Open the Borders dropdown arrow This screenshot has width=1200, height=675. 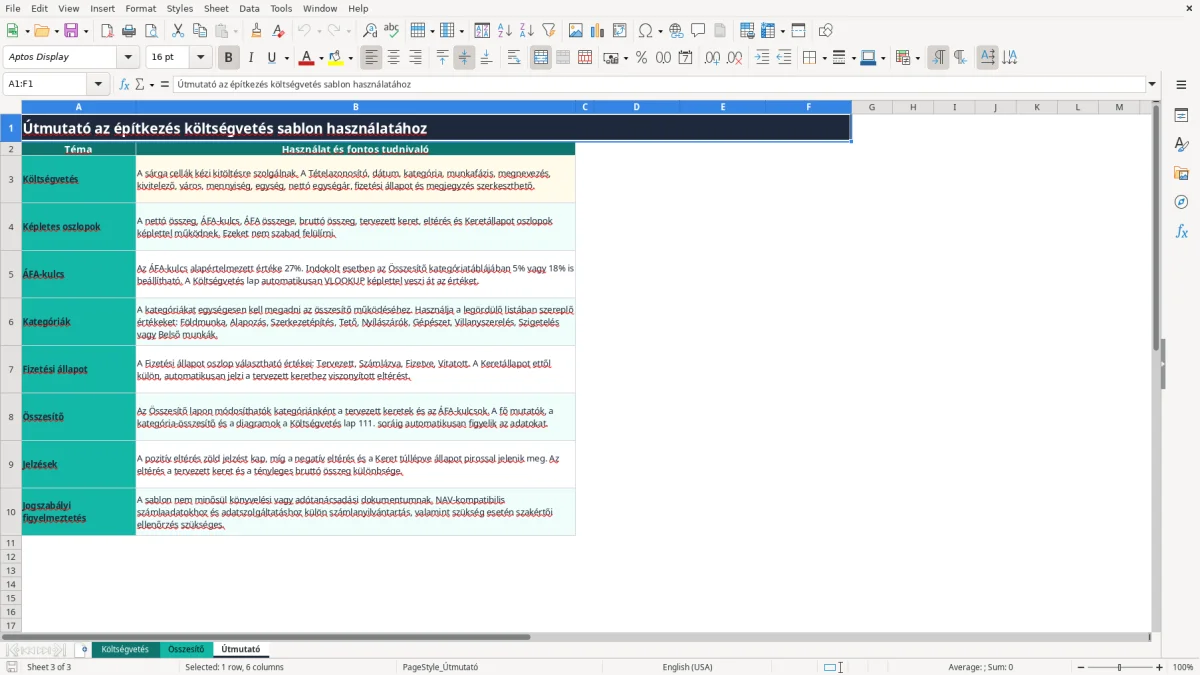click(x=823, y=58)
